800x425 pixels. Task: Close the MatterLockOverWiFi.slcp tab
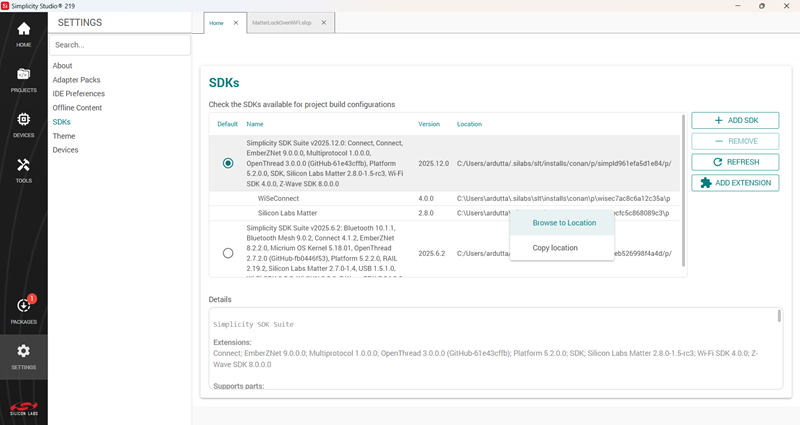pos(323,23)
